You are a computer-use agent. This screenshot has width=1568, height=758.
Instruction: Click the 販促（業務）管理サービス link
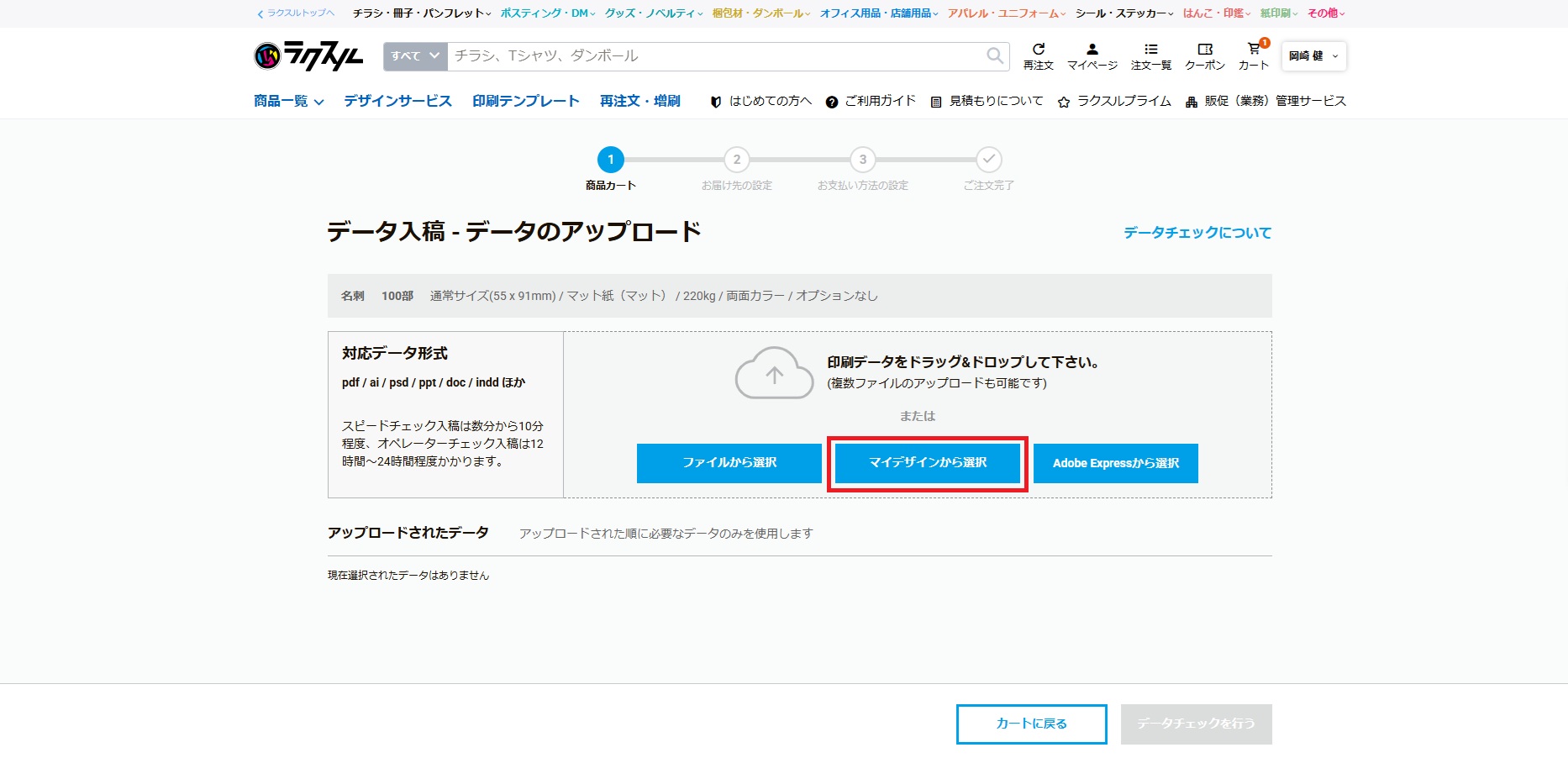1265,101
